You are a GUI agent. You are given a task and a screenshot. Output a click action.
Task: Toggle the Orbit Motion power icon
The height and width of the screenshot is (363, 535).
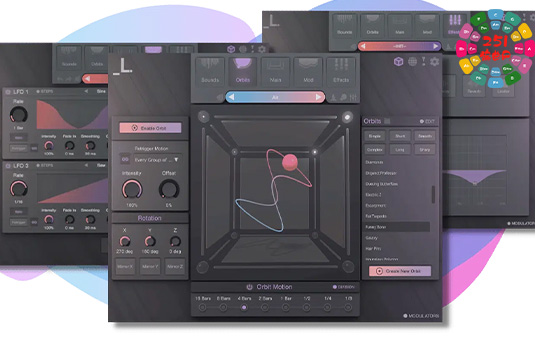[249, 287]
